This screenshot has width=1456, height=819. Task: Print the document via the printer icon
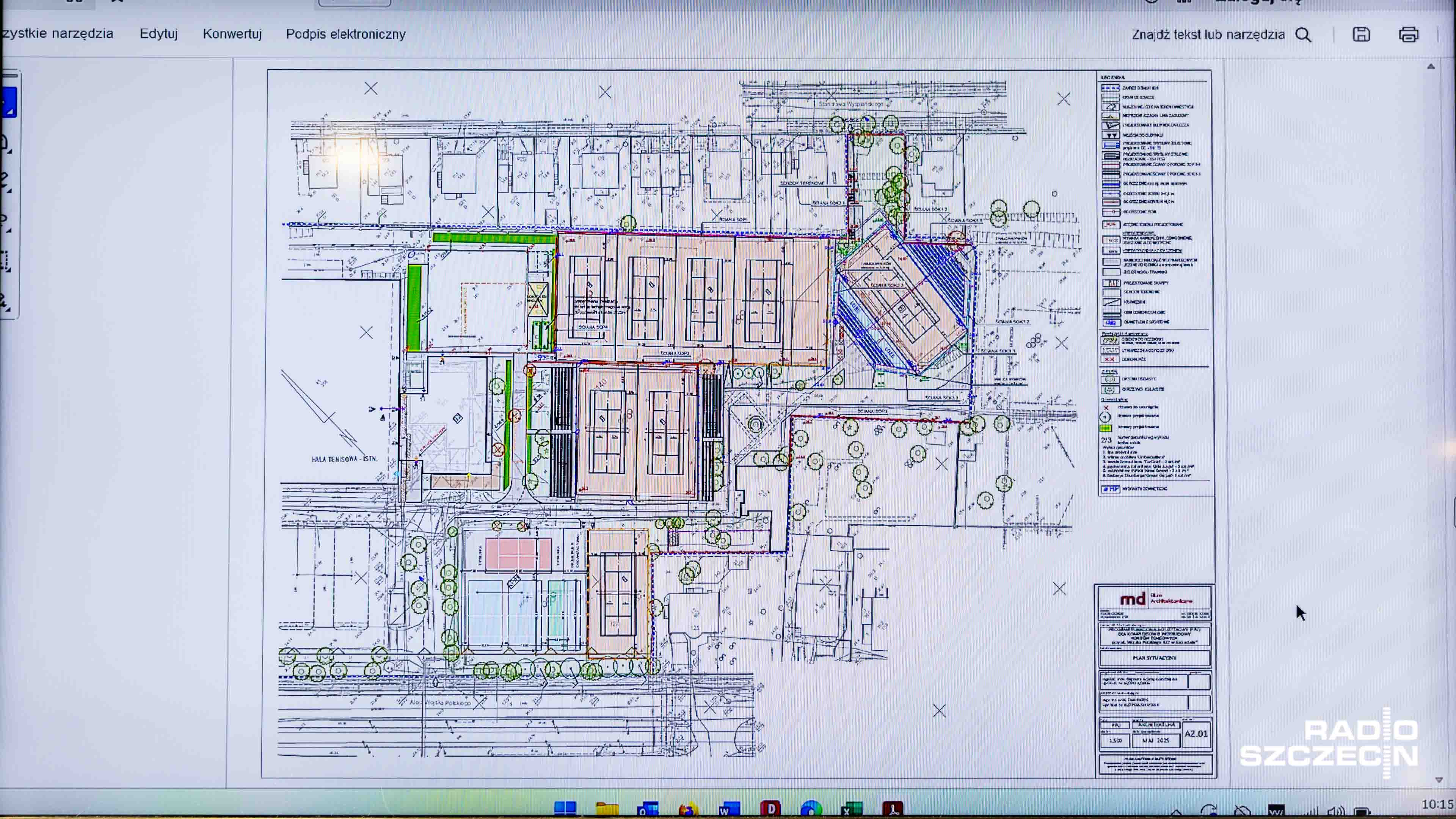click(x=1408, y=35)
